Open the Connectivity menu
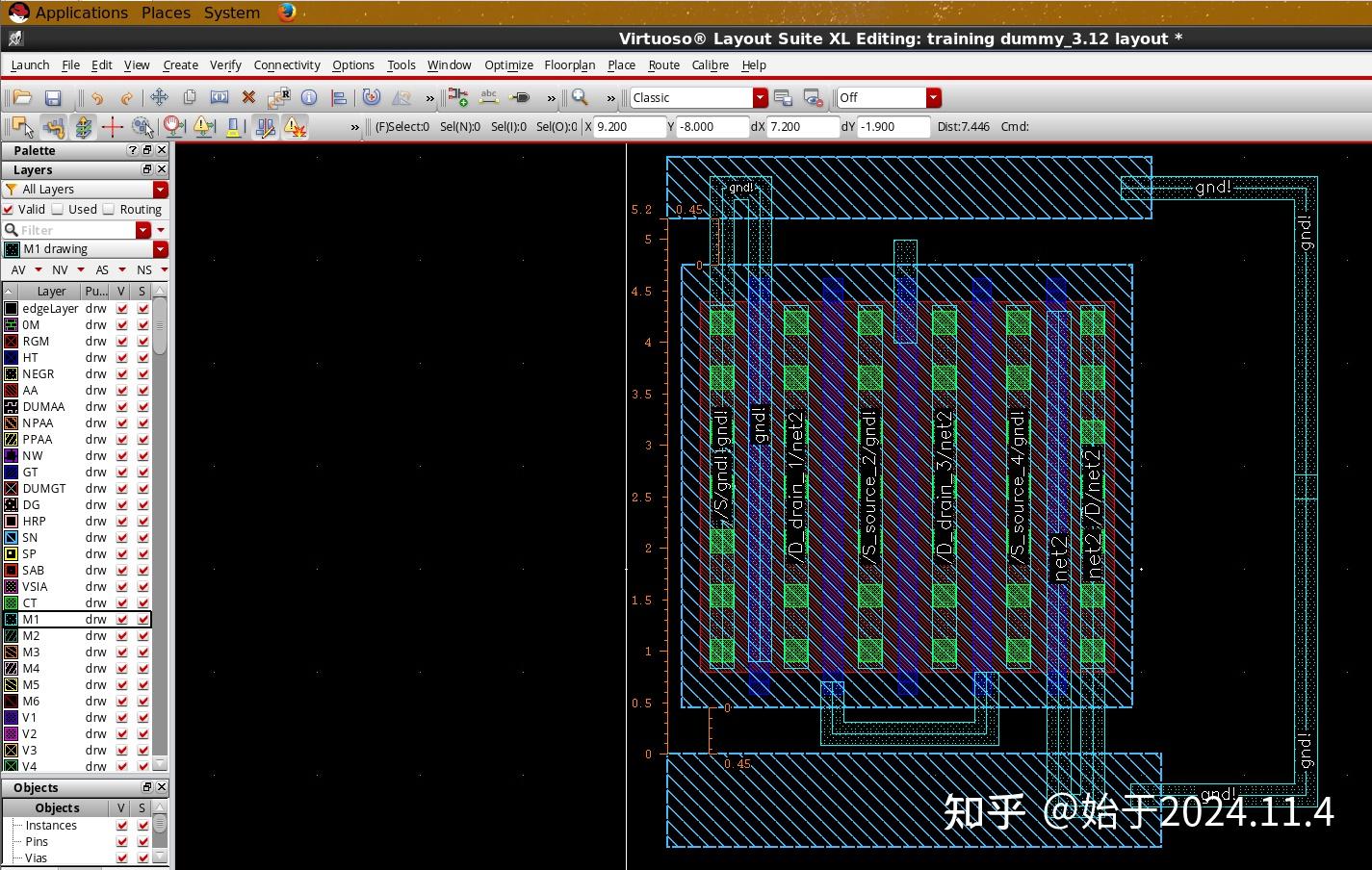Image resolution: width=1372 pixels, height=870 pixels. point(286,64)
